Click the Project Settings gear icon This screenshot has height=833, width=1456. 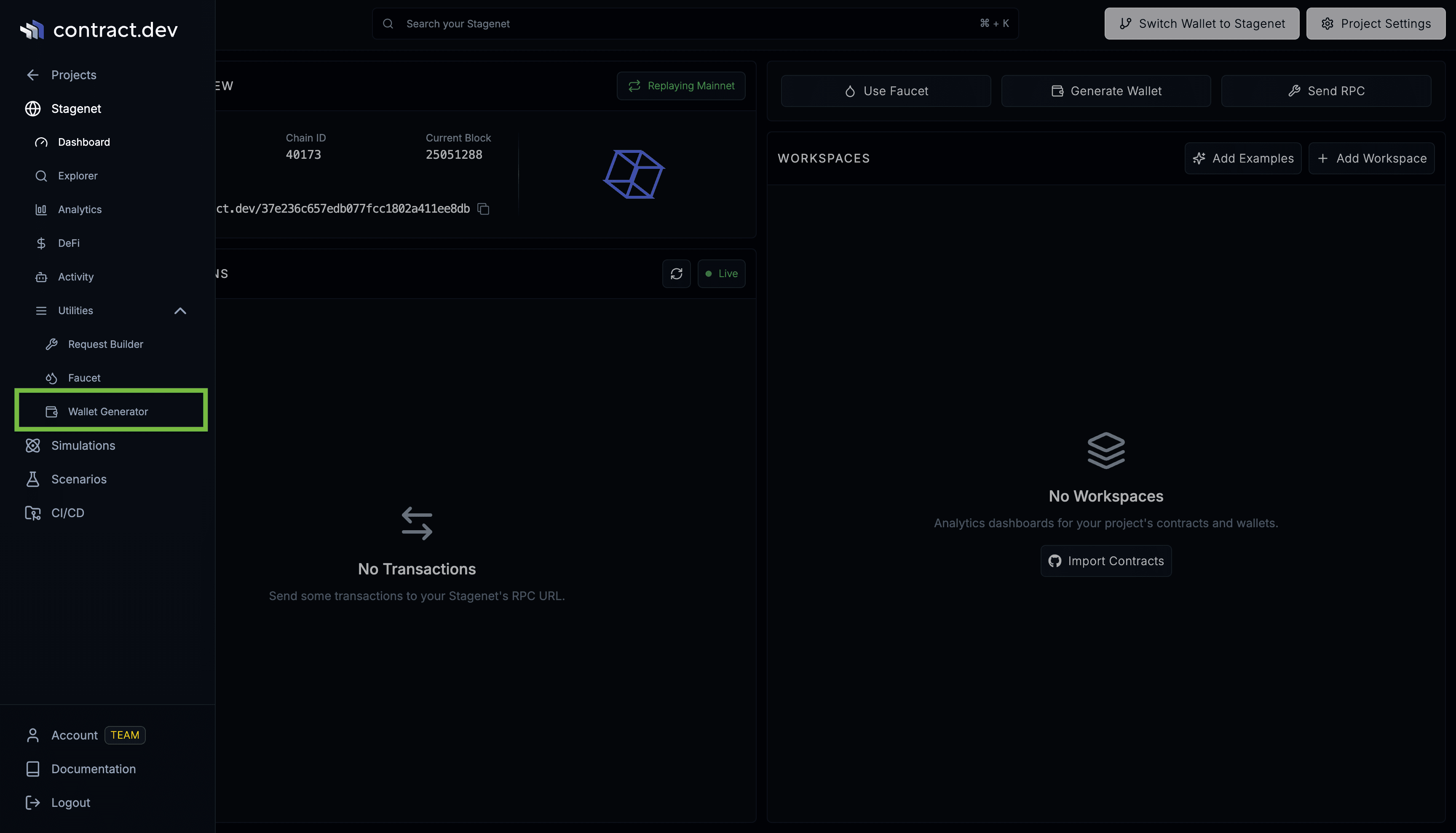1327,24
